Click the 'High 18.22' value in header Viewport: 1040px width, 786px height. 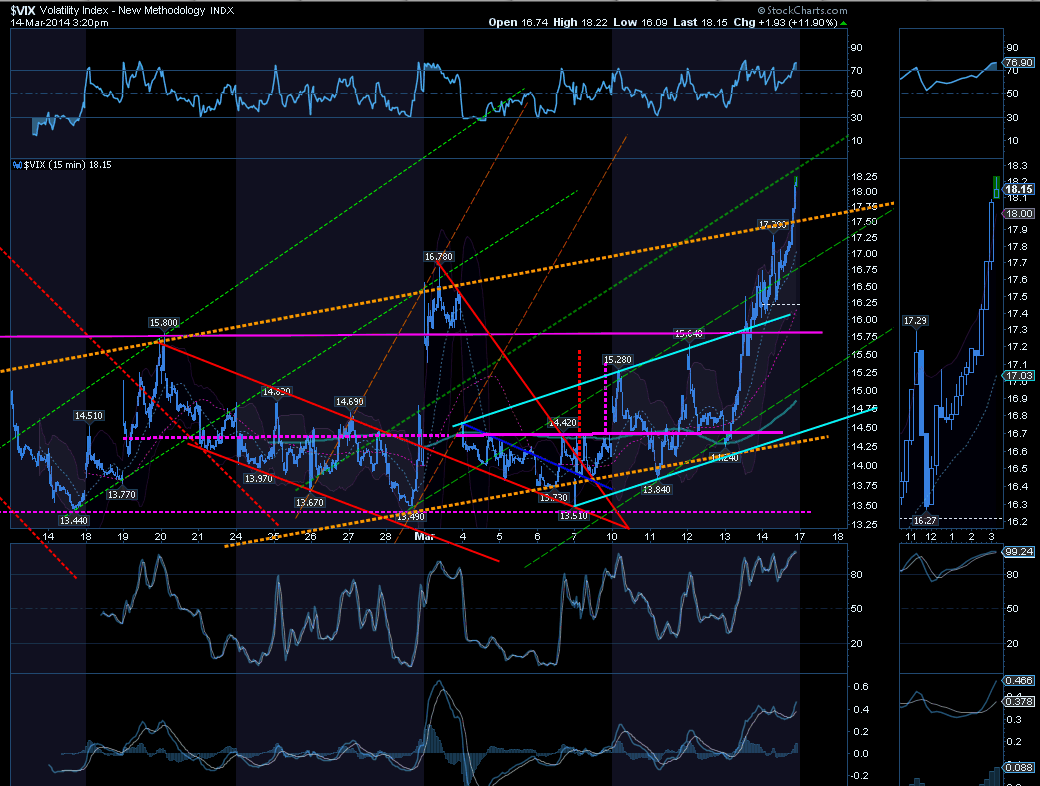point(580,23)
